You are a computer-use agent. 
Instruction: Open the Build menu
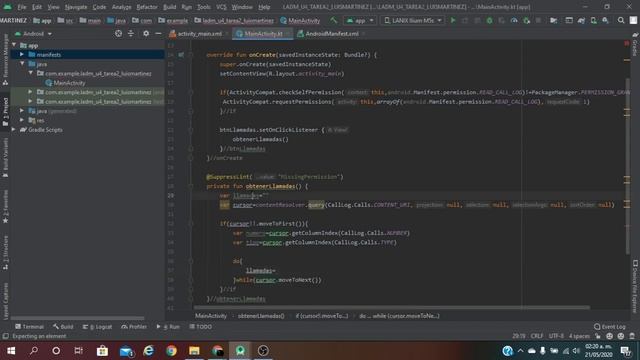coord(169,7)
